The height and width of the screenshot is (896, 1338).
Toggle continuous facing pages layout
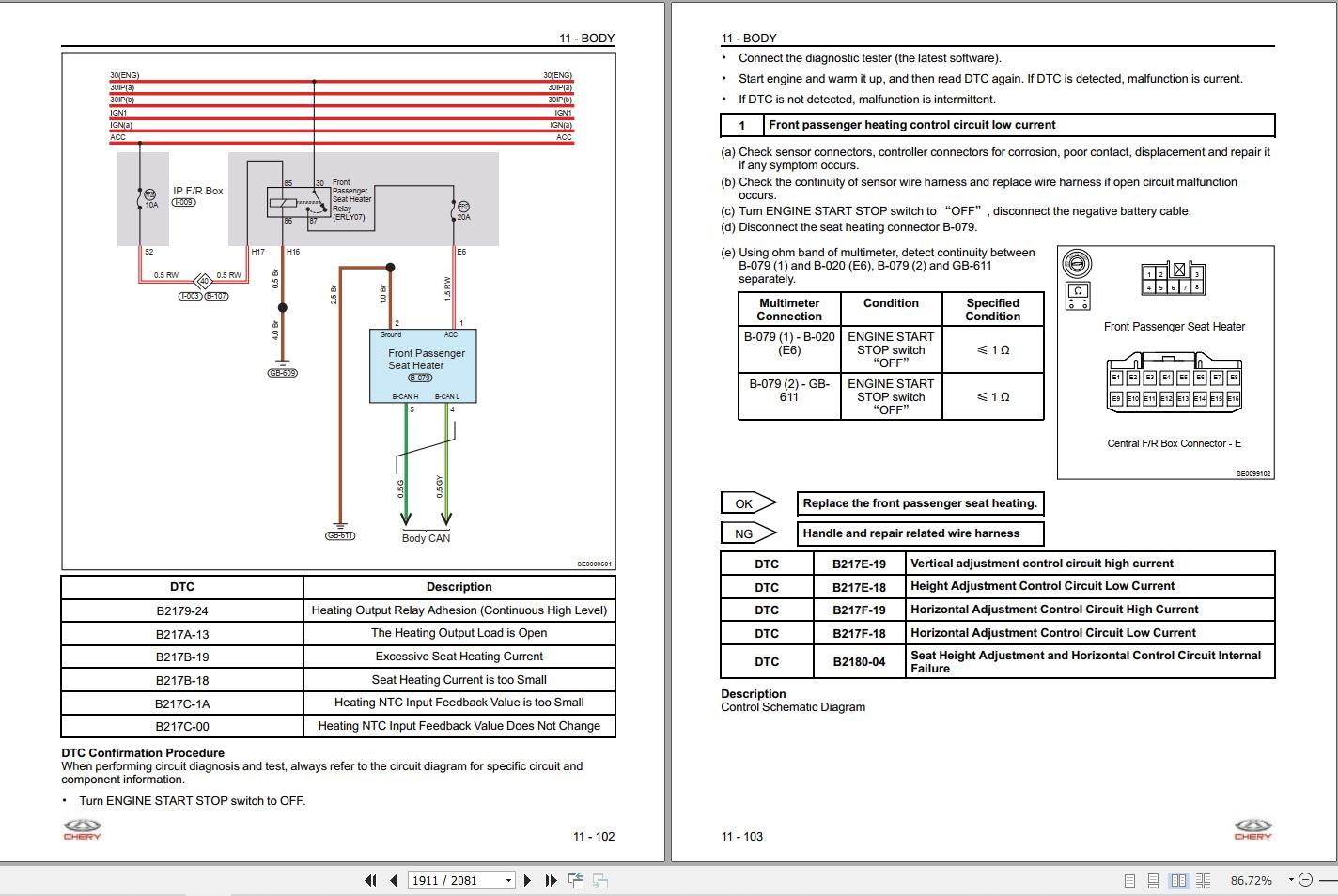(x=1205, y=880)
